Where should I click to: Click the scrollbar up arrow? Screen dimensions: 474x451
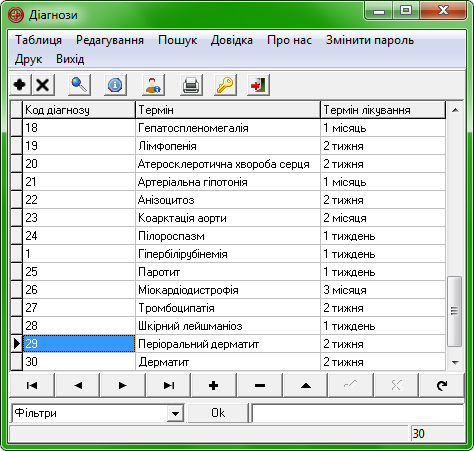[x=455, y=110]
